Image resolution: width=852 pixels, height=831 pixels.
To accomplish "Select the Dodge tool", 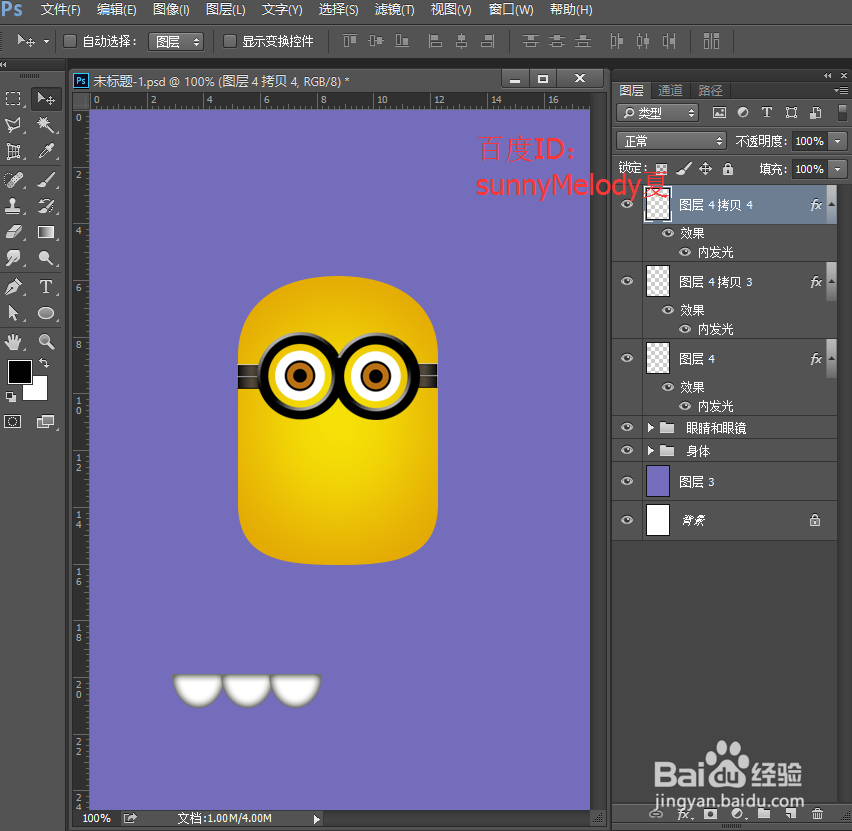I will (46, 258).
